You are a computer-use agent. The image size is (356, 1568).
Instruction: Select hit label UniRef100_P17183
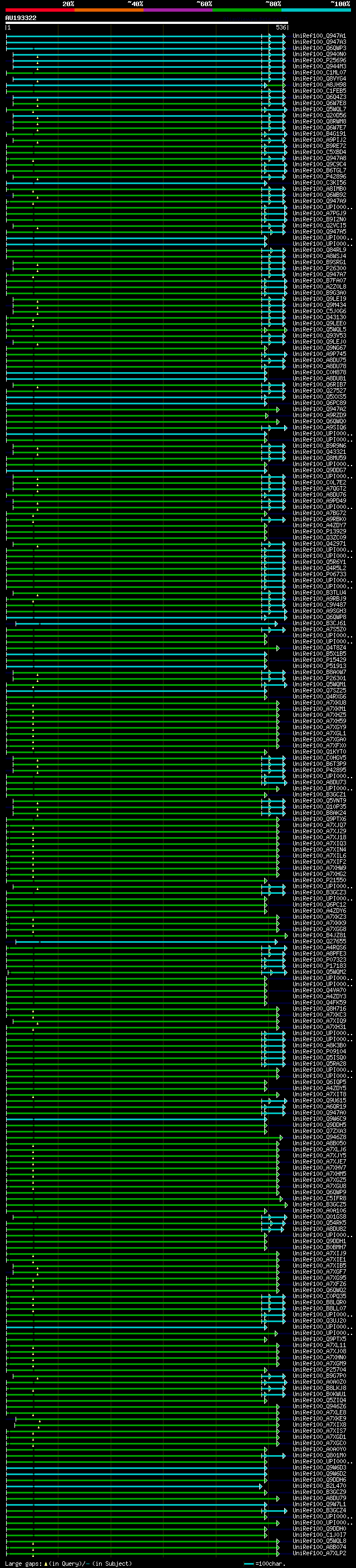(319, 966)
